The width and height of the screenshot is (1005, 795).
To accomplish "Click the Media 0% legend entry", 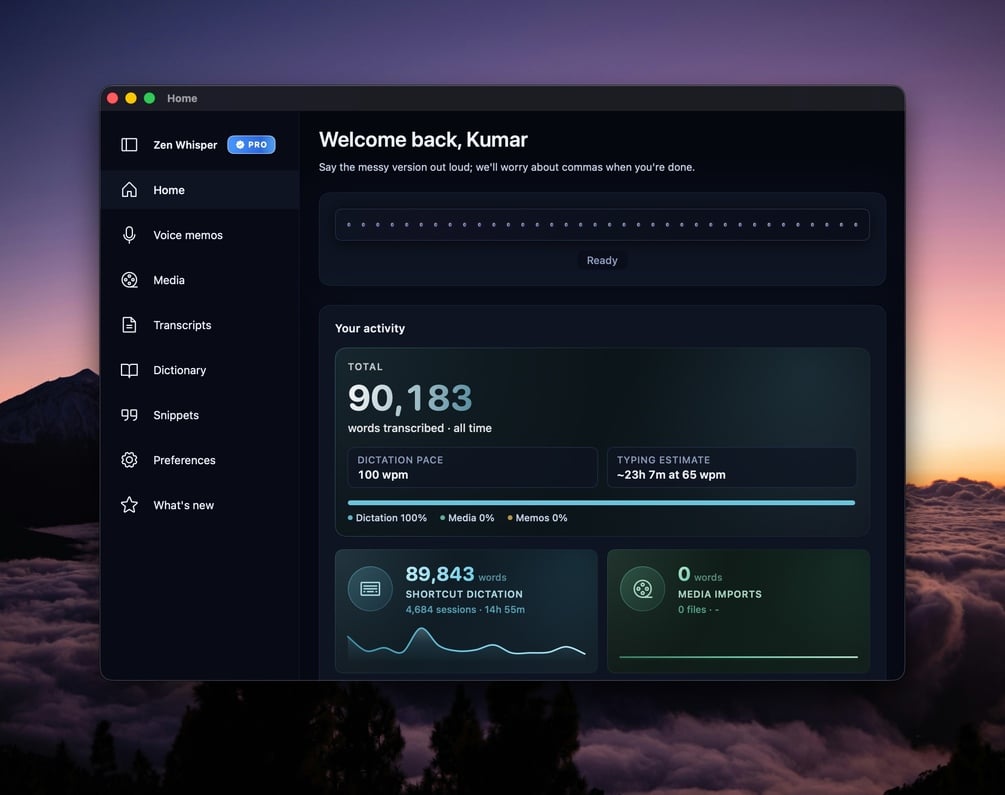I will [467, 517].
